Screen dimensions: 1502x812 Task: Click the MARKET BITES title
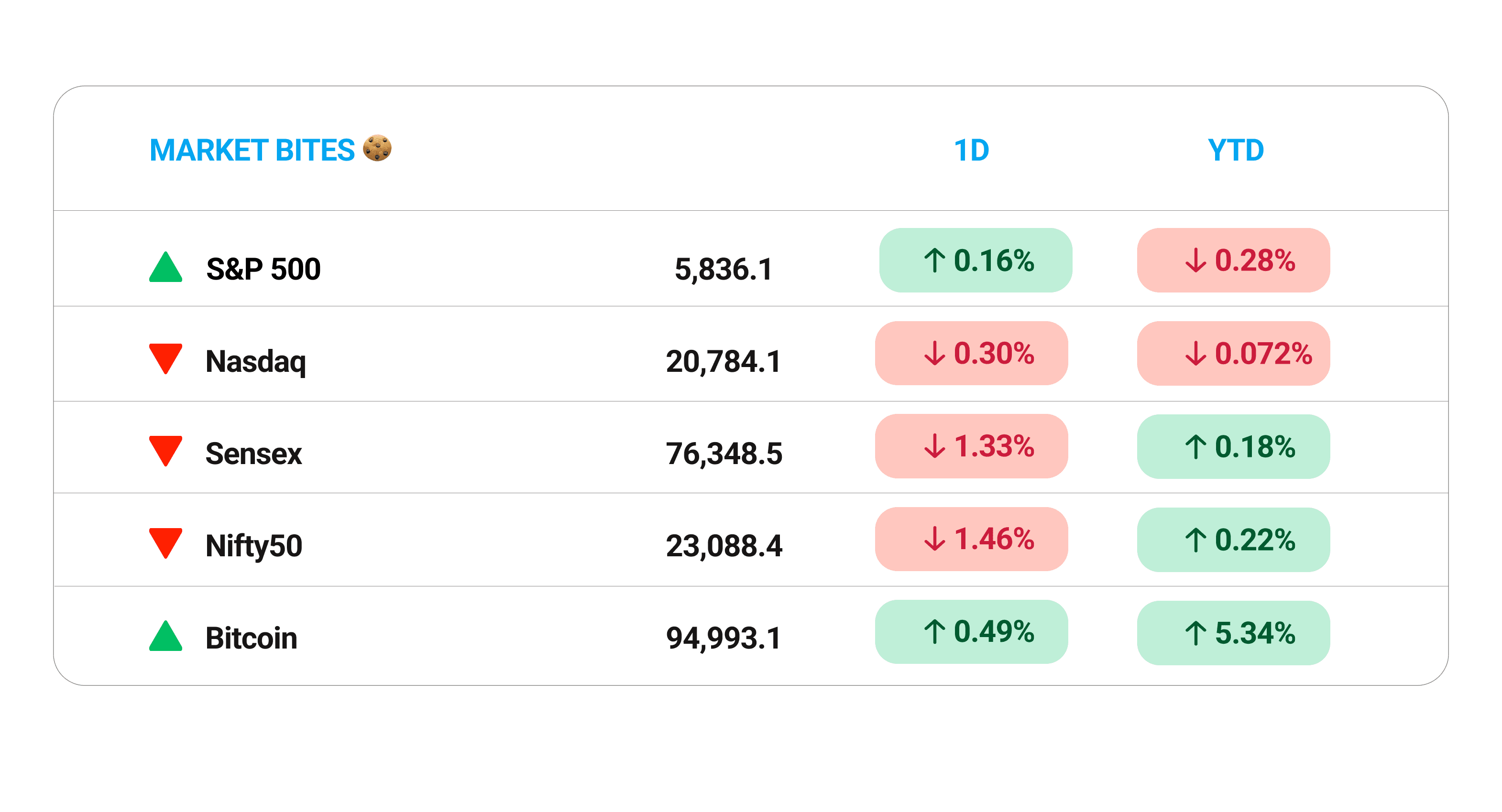point(252,151)
